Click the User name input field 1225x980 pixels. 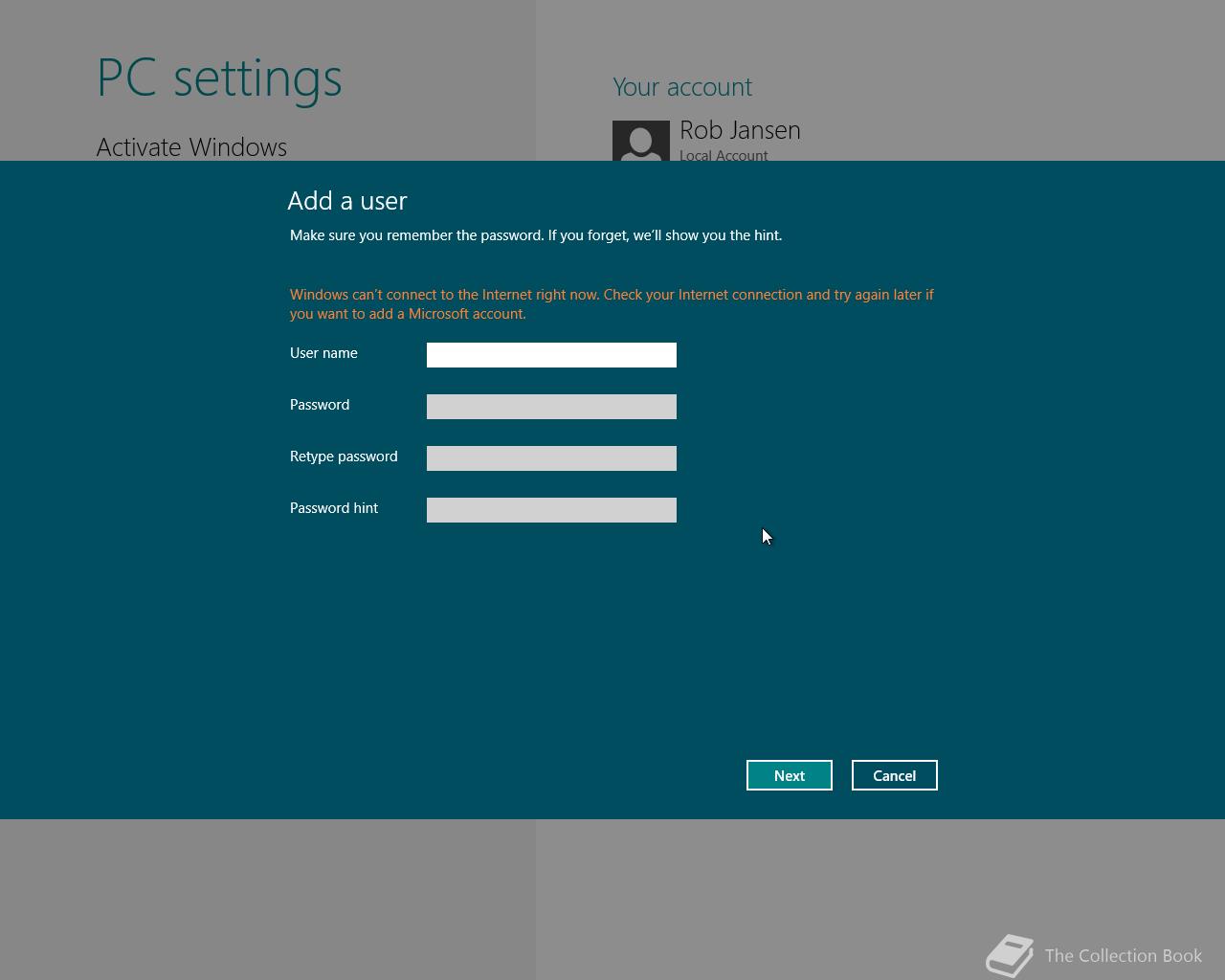551,355
